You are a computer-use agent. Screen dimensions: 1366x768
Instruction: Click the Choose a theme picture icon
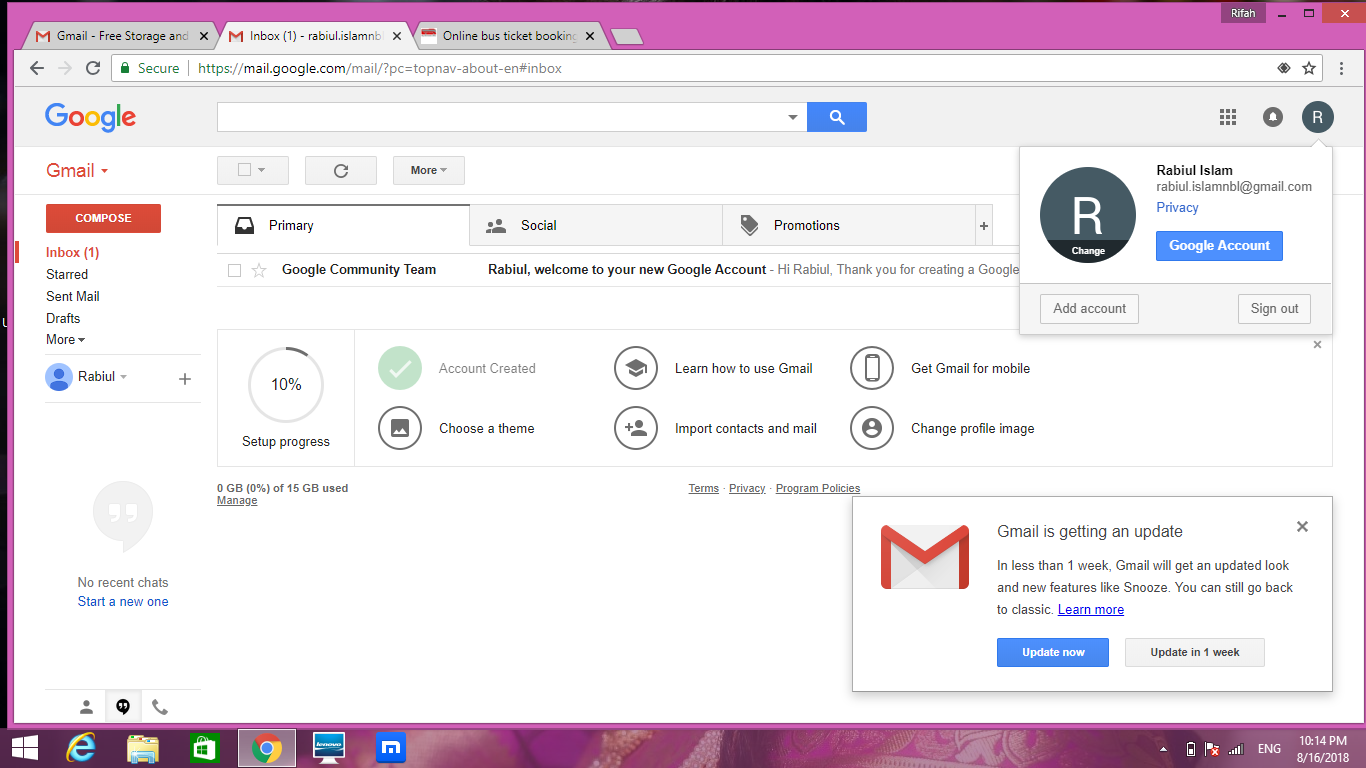(400, 428)
